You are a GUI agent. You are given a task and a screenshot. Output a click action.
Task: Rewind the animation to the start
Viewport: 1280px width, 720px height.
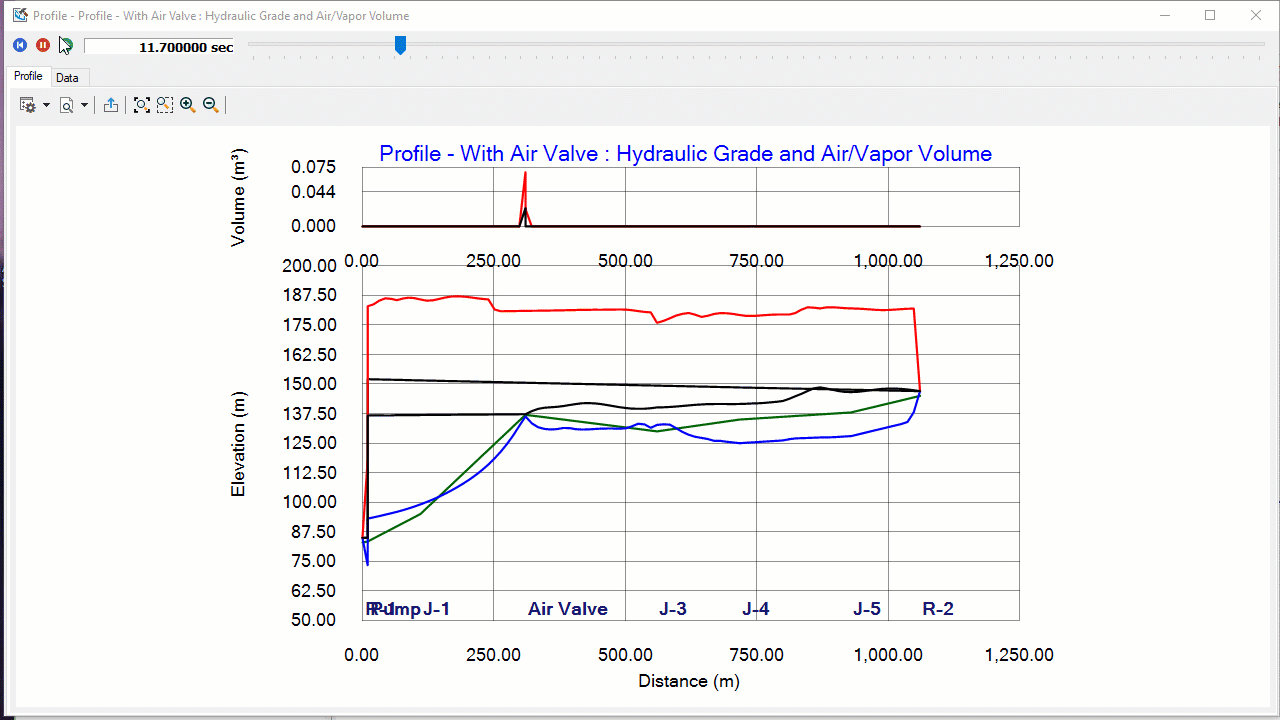(x=20, y=45)
